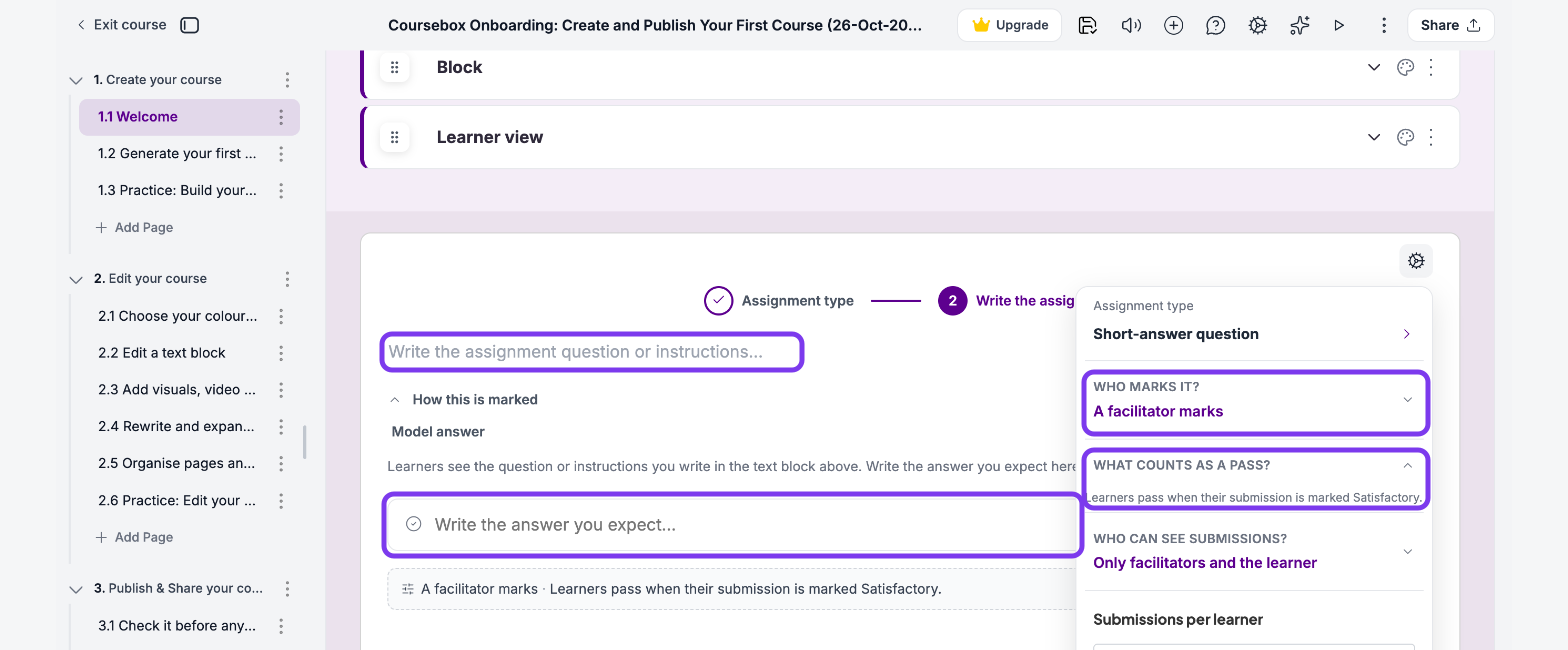The image size is (1568, 650).
Task: Click the Model answer label
Action: [438, 432]
